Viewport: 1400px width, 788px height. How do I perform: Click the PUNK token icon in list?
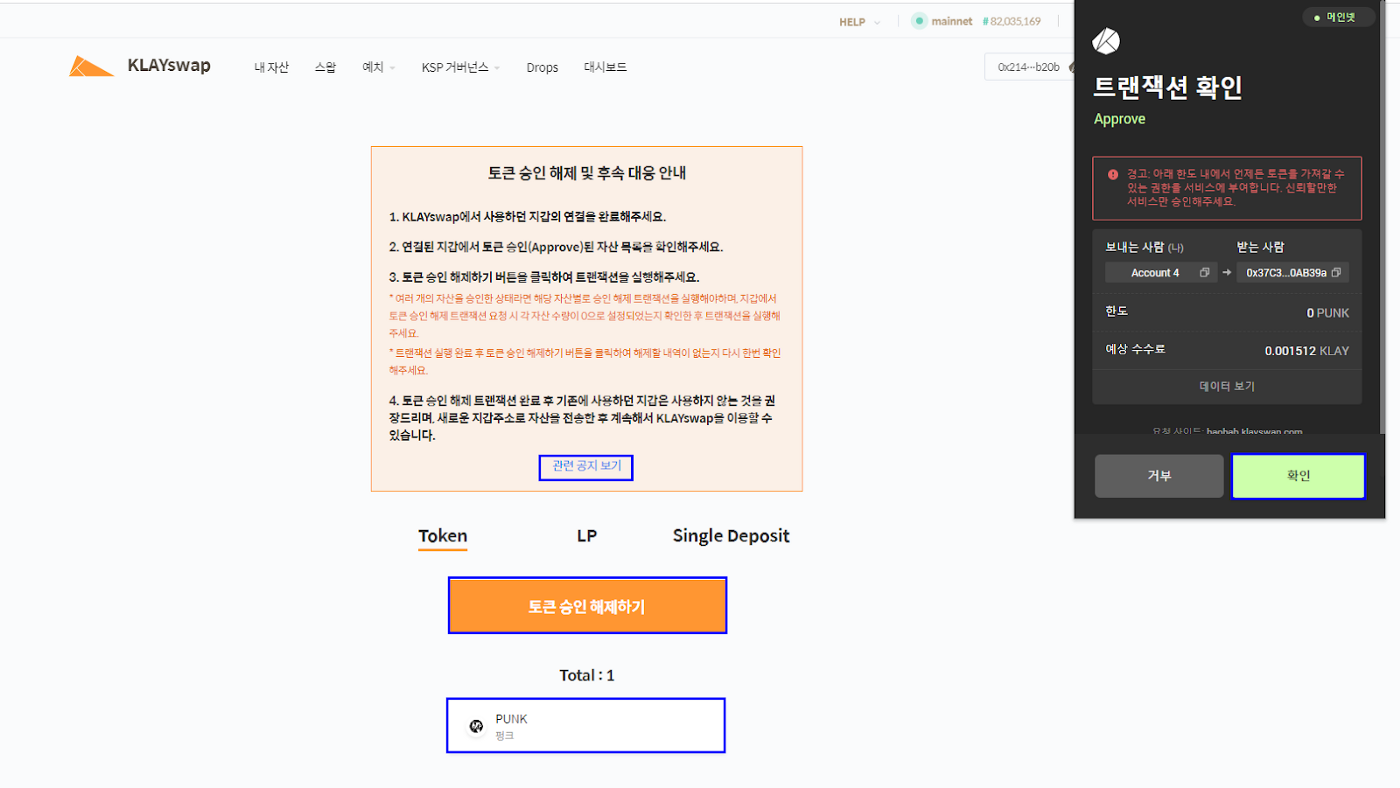[476, 726]
